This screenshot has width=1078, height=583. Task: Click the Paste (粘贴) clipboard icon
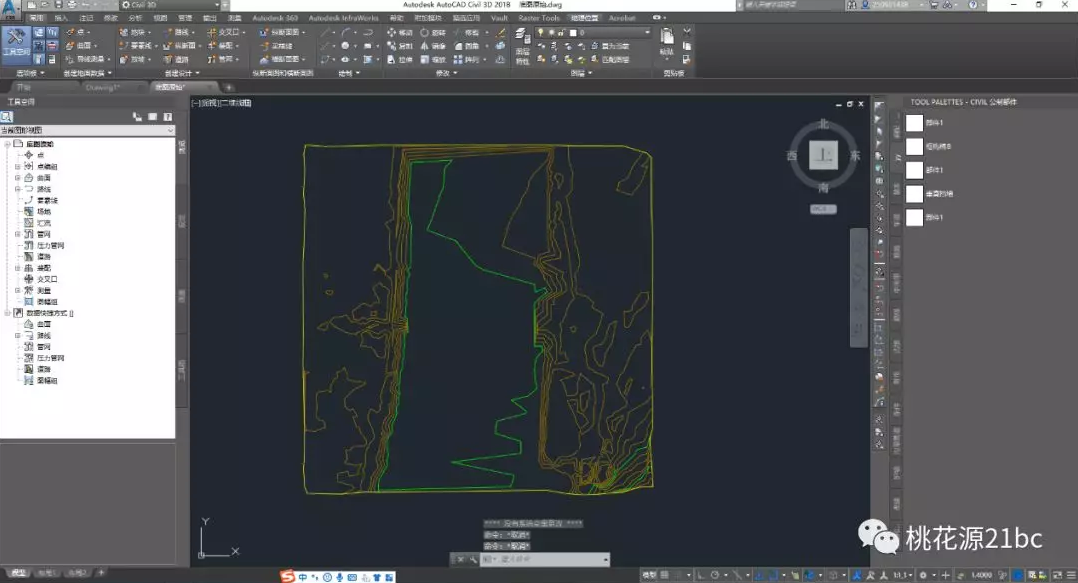[667, 37]
